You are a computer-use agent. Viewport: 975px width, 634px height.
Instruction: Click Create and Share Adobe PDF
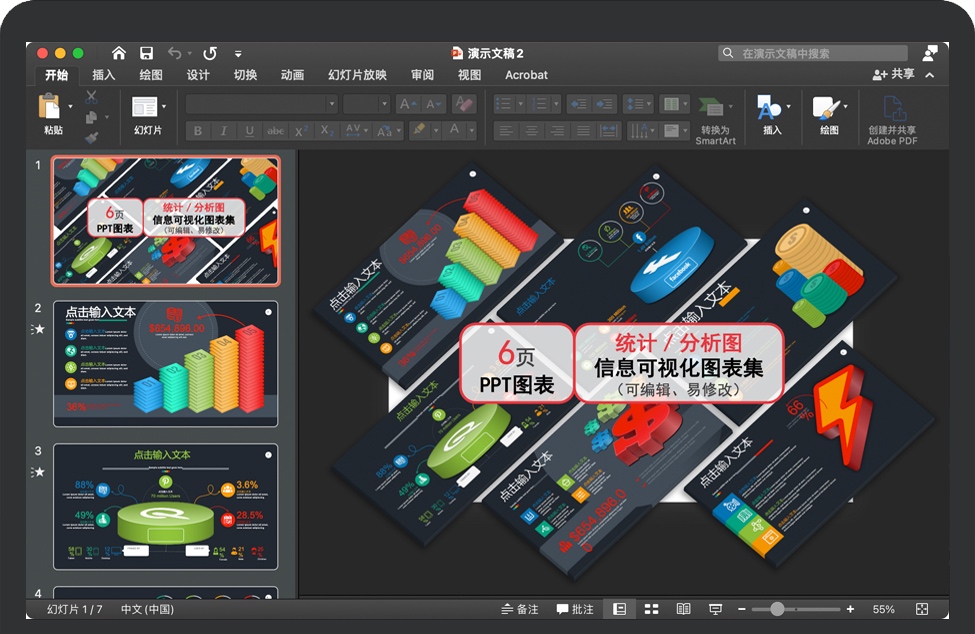click(x=892, y=118)
